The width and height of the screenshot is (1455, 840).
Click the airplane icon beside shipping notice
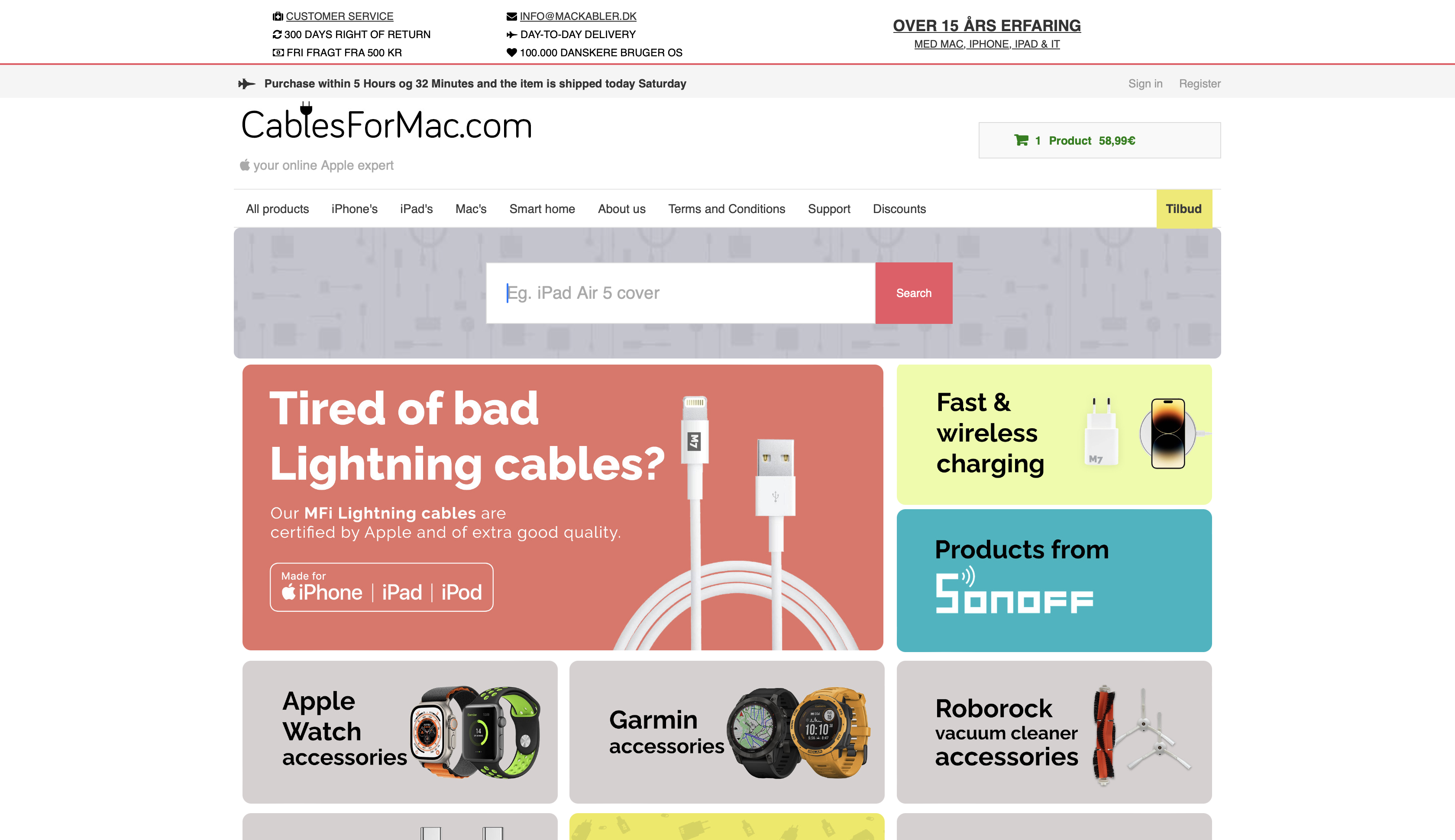coord(247,84)
